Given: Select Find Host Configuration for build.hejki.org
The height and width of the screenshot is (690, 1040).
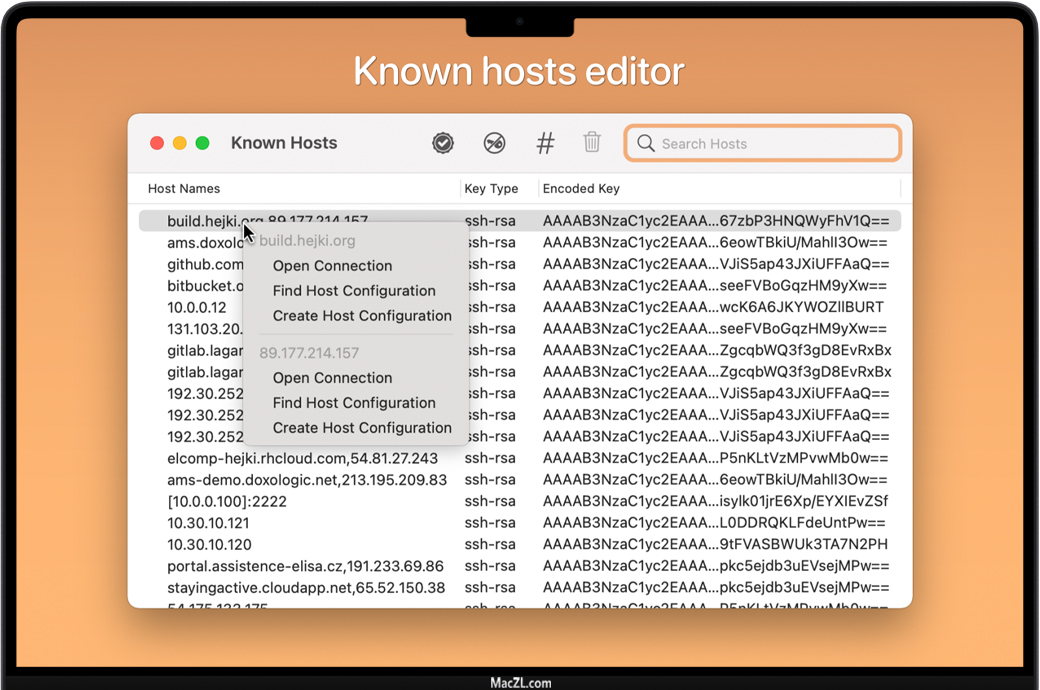Looking at the screenshot, I should (354, 291).
